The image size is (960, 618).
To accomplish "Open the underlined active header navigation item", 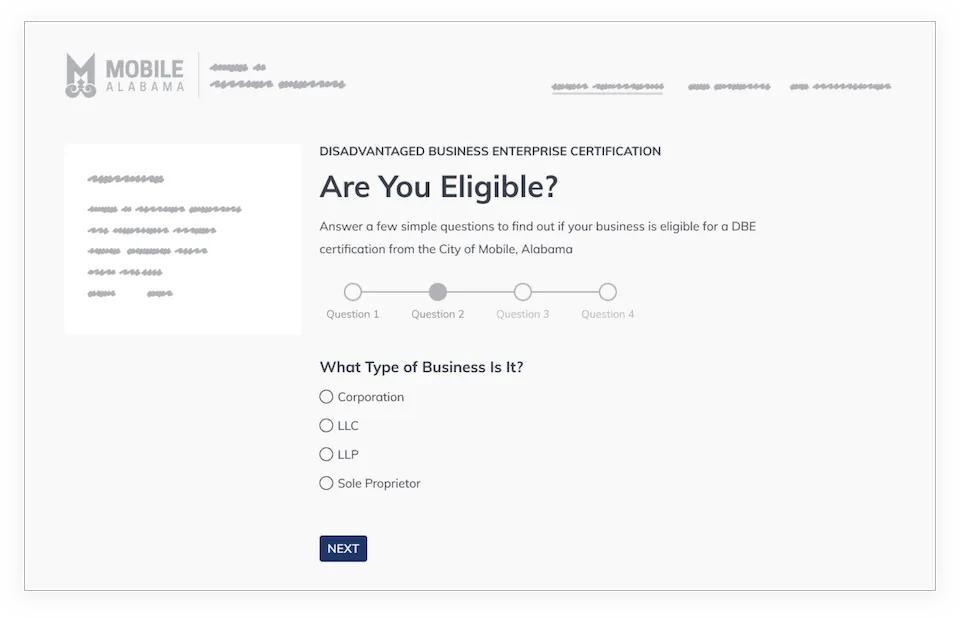I will coord(607,87).
